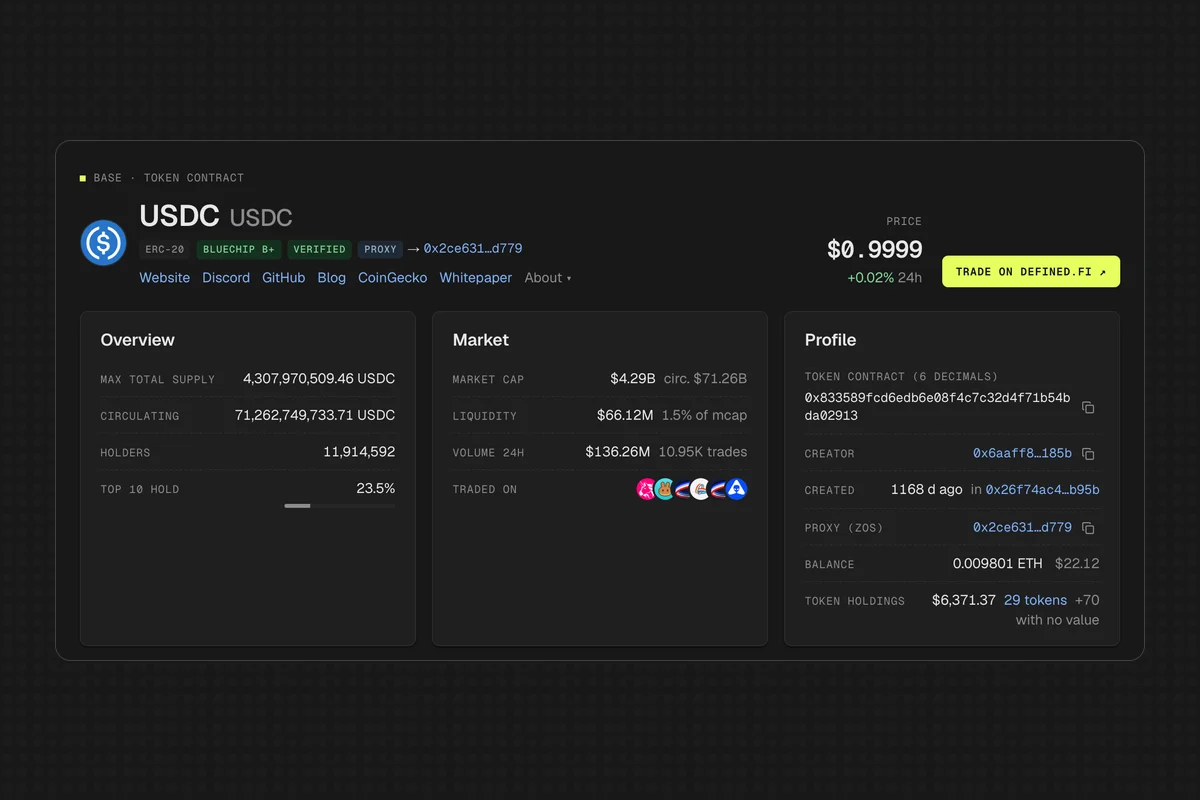The height and width of the screenshot is (800, 1200).
Task: Click the BASE · TOKEN CONTRACT label
Action: (x=168, y=178)
